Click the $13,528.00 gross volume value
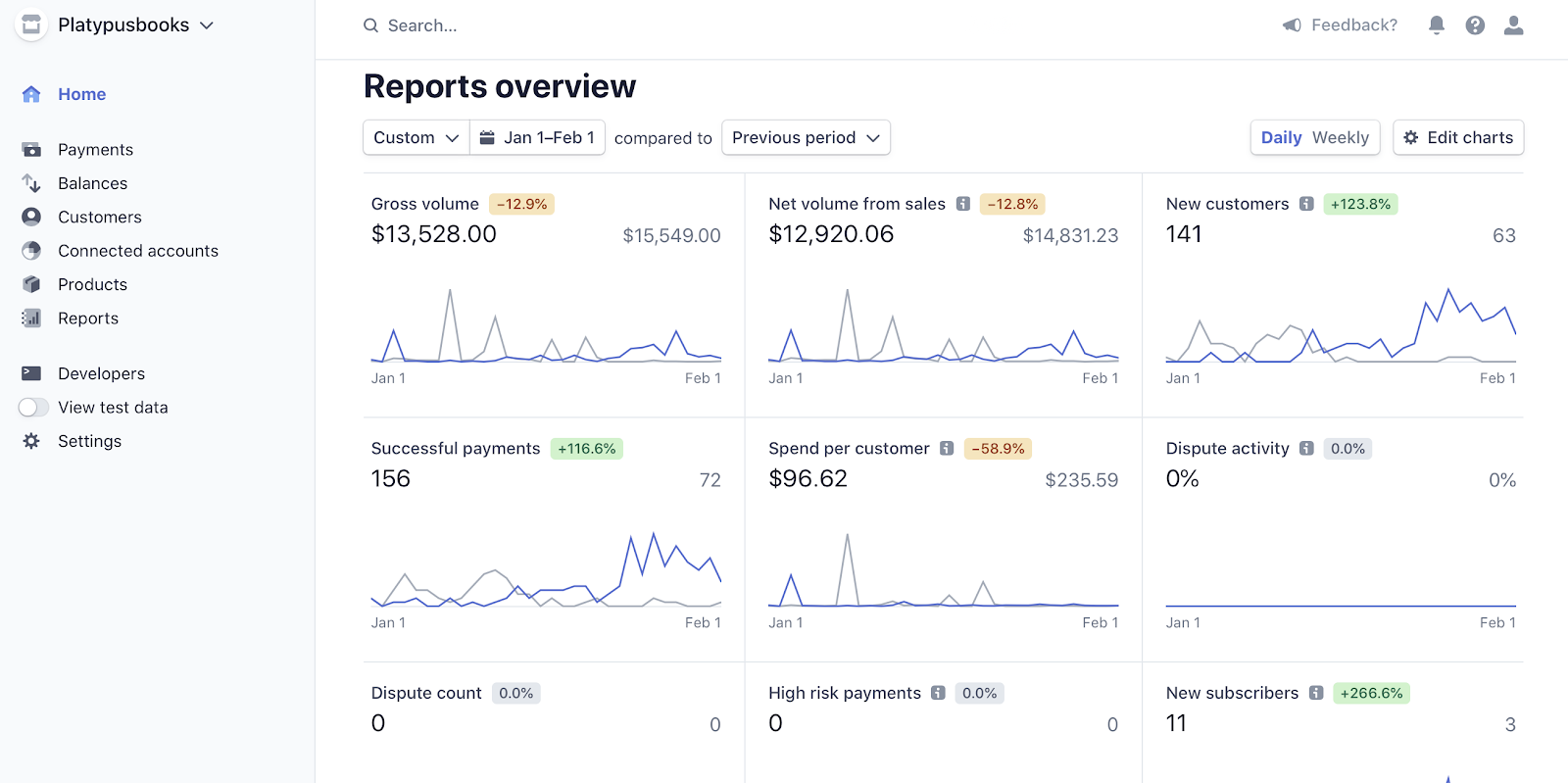This screenshot has width=1568, height=783. coord(434,234)
